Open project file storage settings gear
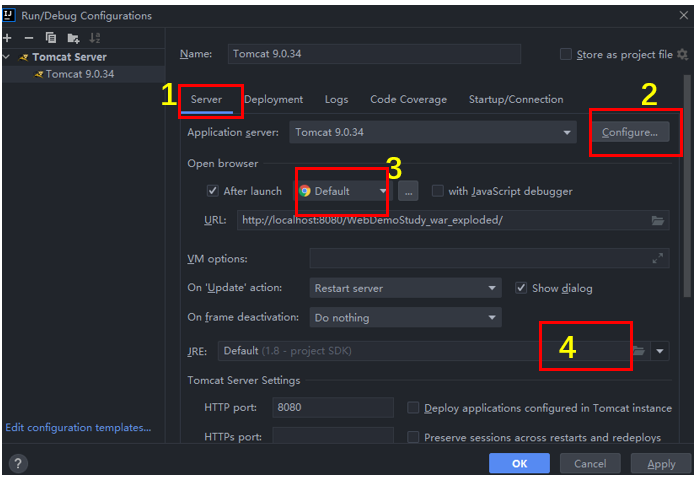 (x=682, y=54)
